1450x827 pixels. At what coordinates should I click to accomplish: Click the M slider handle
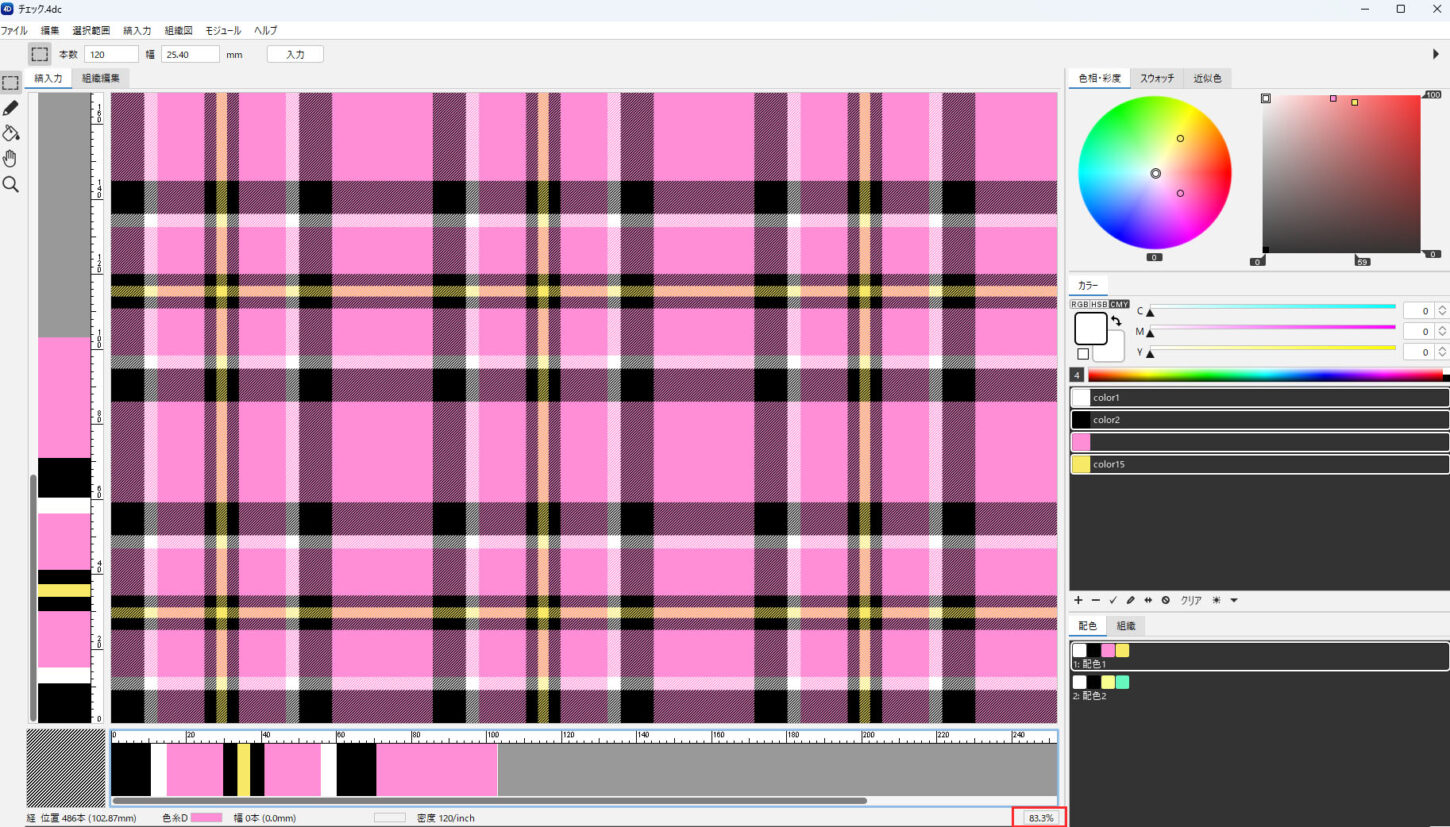[1150, 333]
